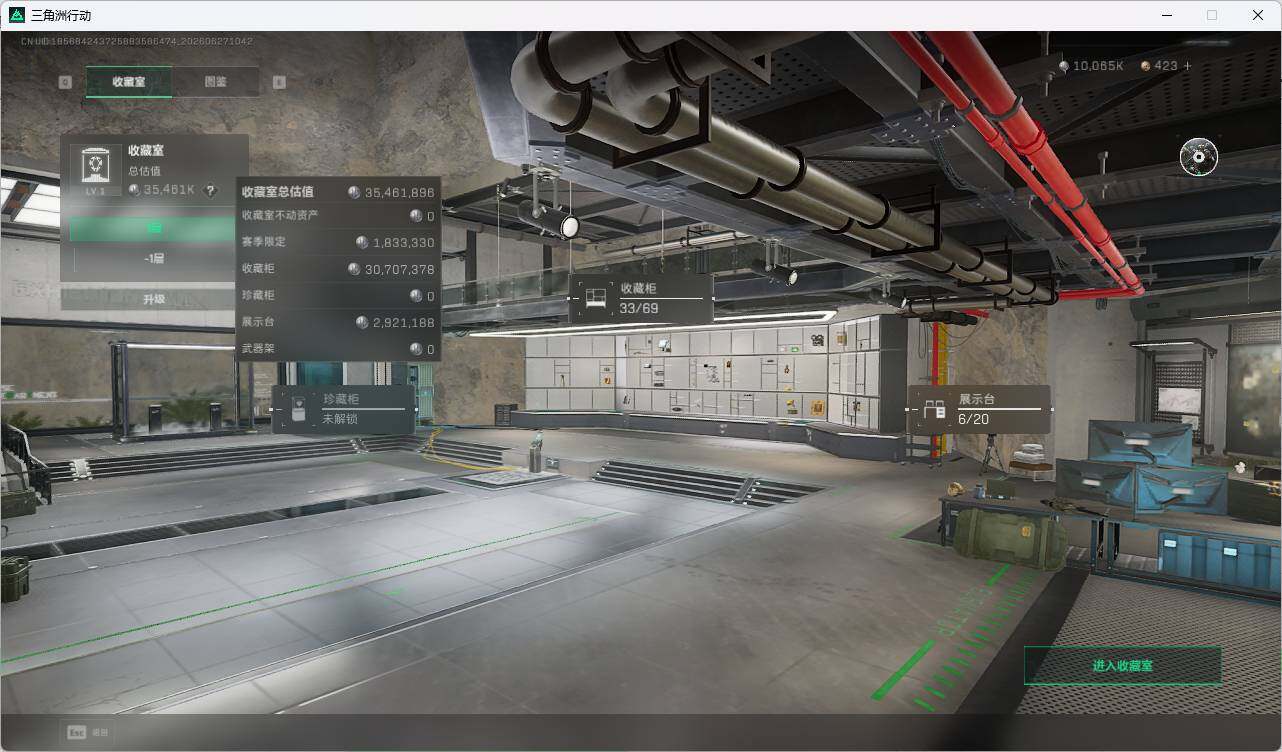Image resolution: width=1282 pixels, height=752 pixels.
Task: Select the 收藏室 tab
Action: (x=129, y=82)
